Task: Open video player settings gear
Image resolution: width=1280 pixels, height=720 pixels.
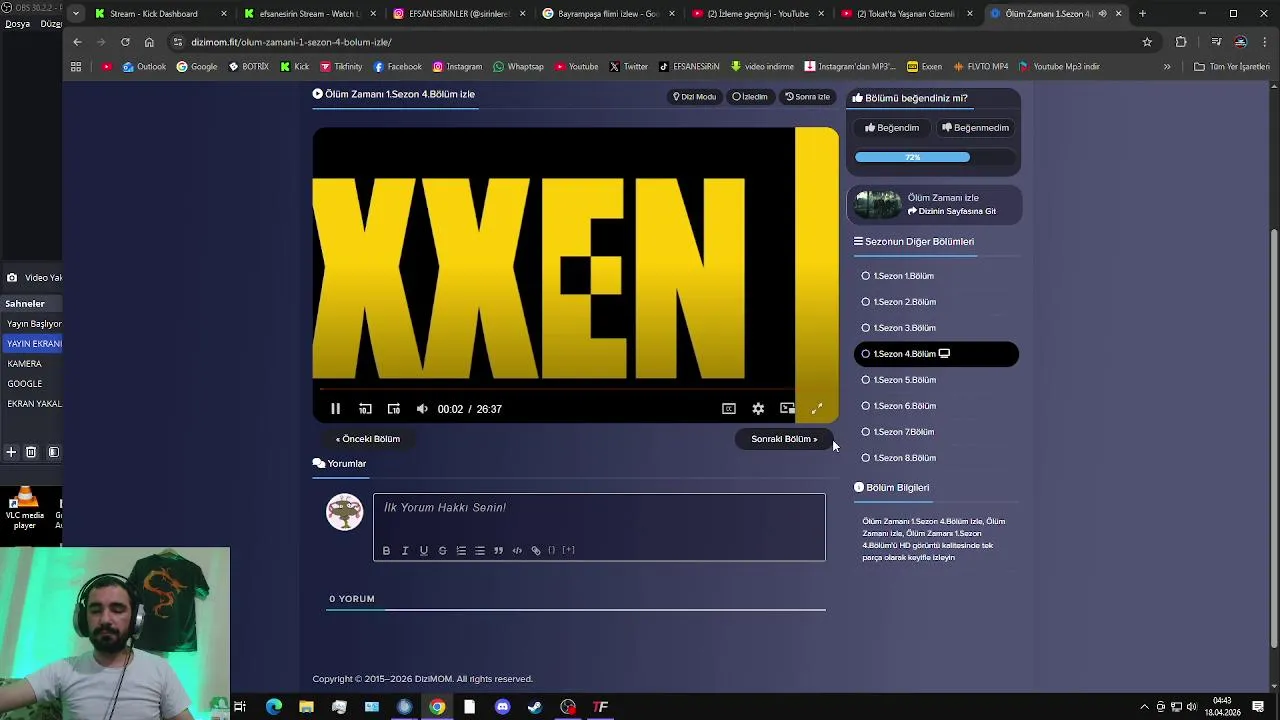Action: click(758, 409)
